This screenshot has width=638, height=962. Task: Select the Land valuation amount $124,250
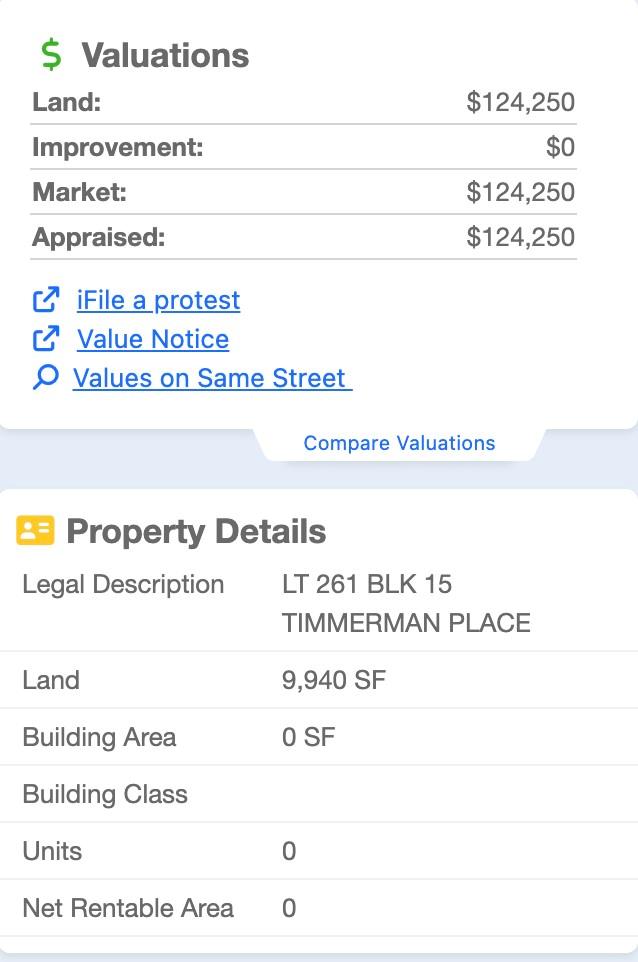coord(520,102)
